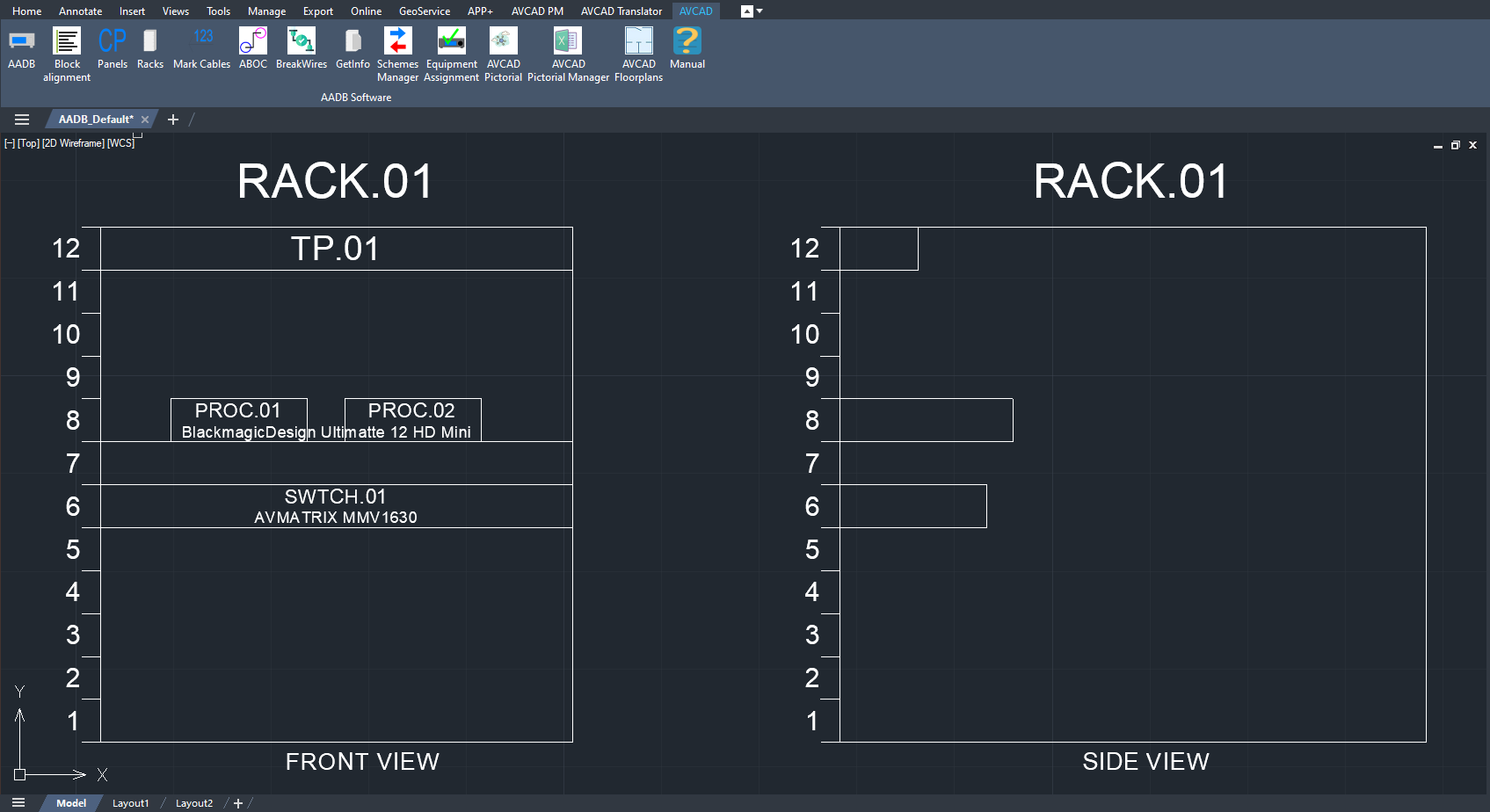This screenshot has height=812, width=1490.
Task: Switch to the Layout1 tab
Action: [131, 803]
